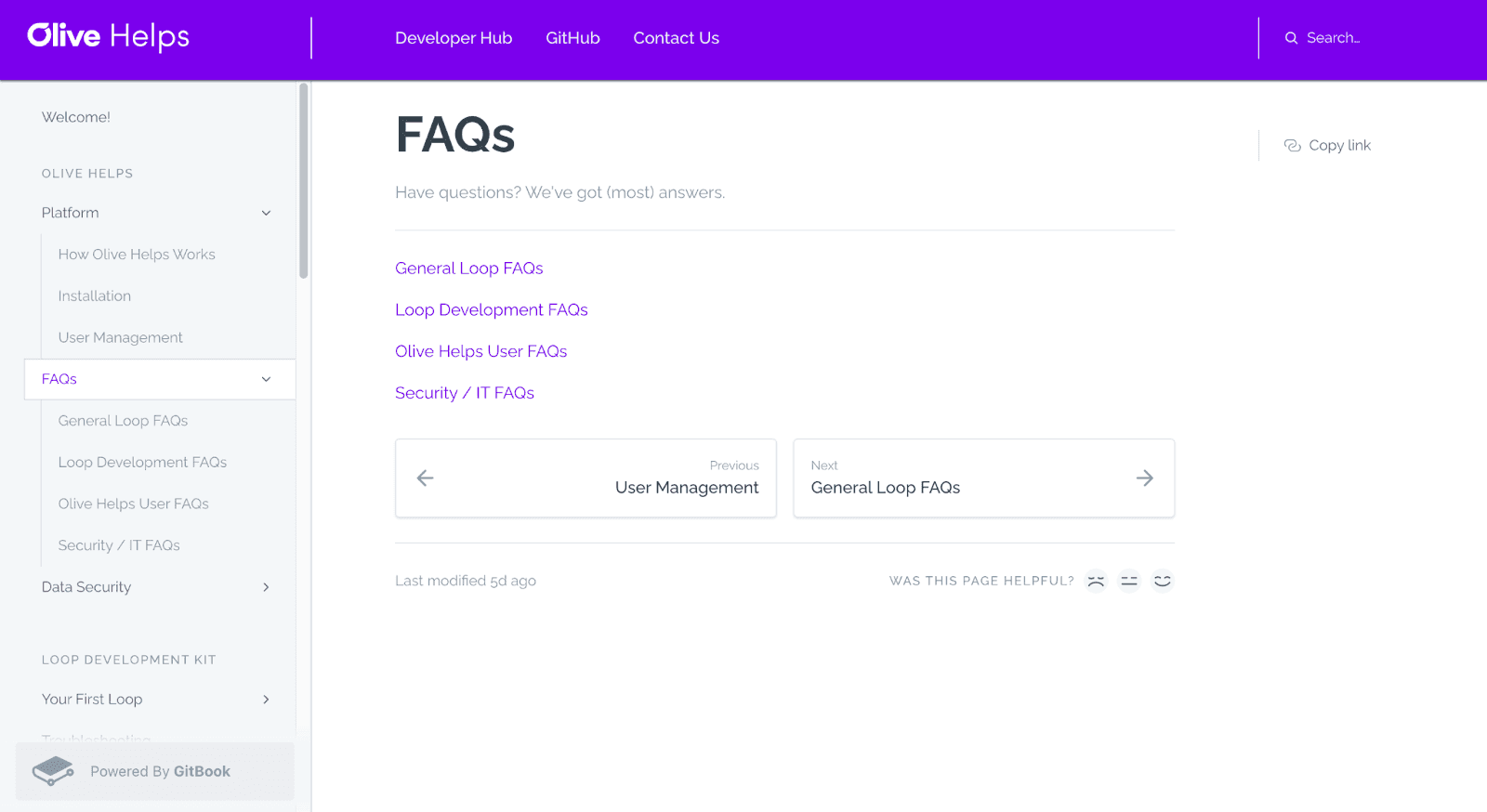Follow the Olive Helps User FAQs content link
The width and height of the screenshot is (1487, 812).
tap(481, 352)
